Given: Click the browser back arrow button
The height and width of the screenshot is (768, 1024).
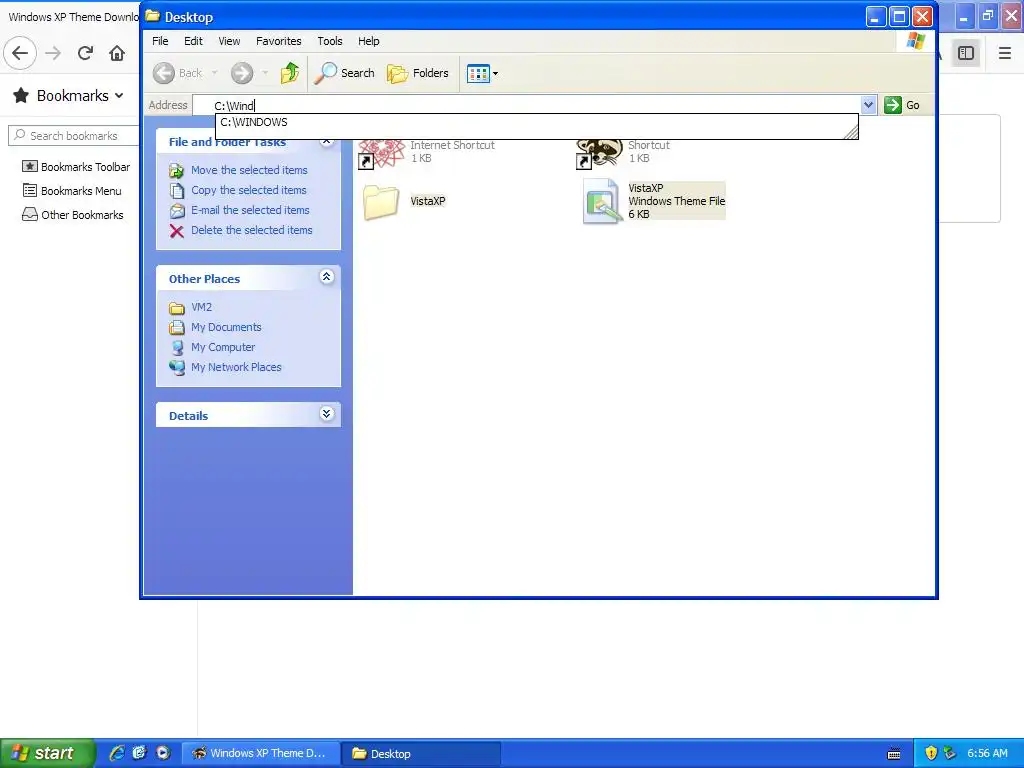Looking at the screenshot, I should (20, 53).
